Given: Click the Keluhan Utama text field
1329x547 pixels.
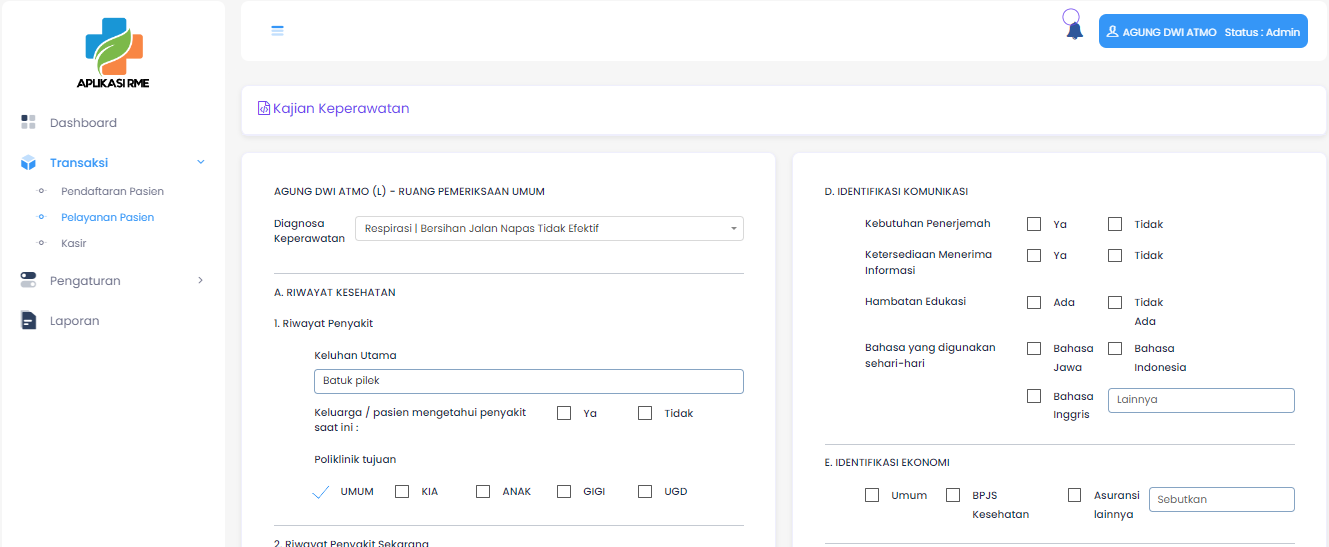Looking at the screenshot, I should 528,381.
